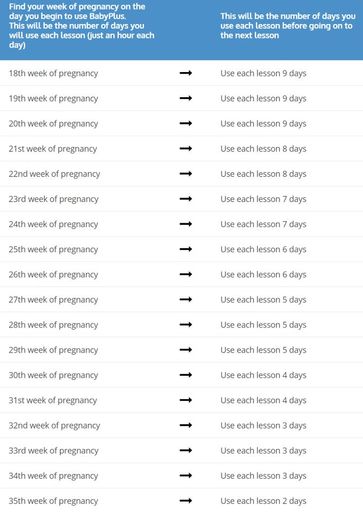Click the arrow next to 32nd week of pregnancy
Image resolution: width=363 pixels, height=512 pixels.
(186, 425)
